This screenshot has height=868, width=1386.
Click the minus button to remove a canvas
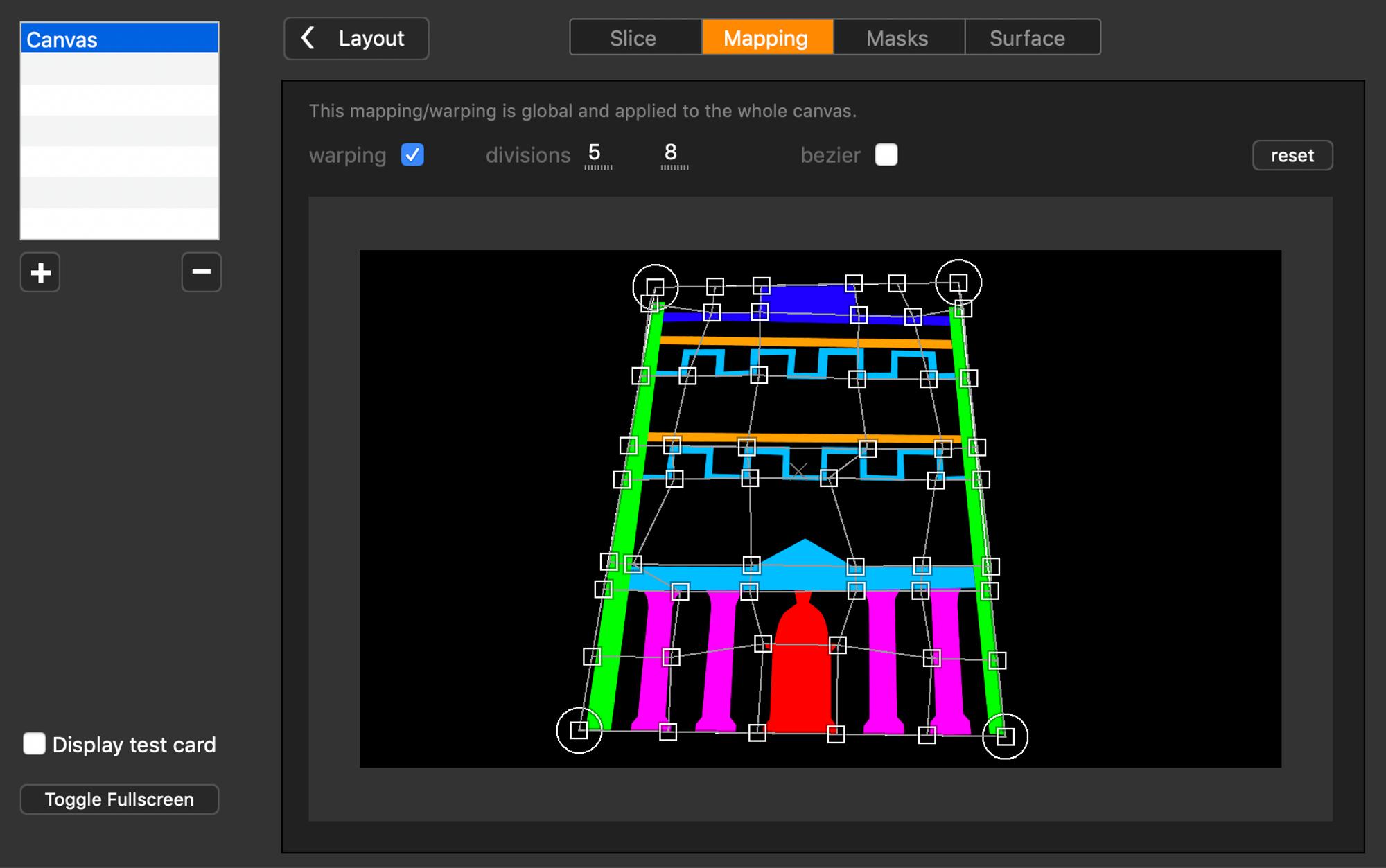[x=201, y=272]
